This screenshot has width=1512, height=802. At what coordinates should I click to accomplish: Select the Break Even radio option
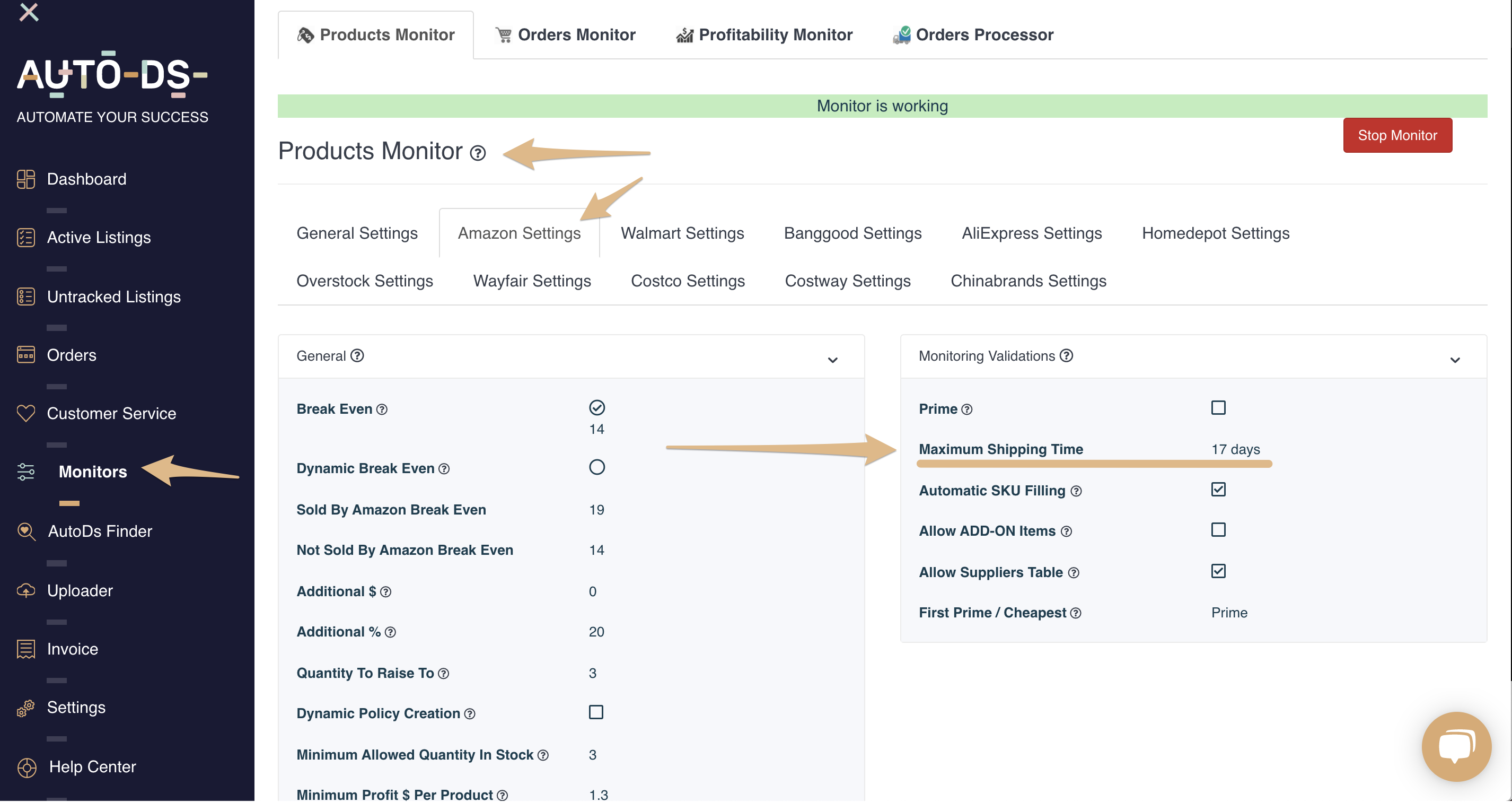(596, 407)
